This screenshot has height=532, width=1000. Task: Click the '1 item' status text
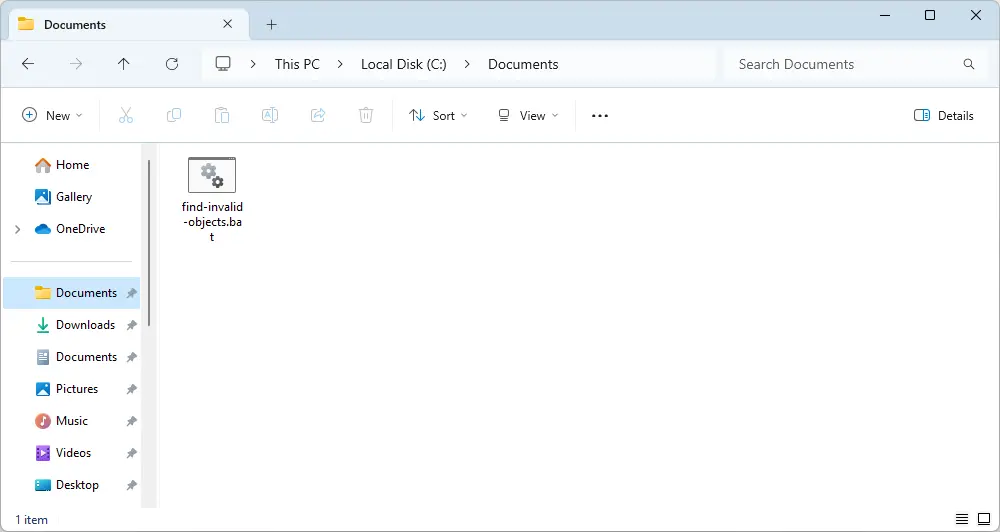coord(31,520)
